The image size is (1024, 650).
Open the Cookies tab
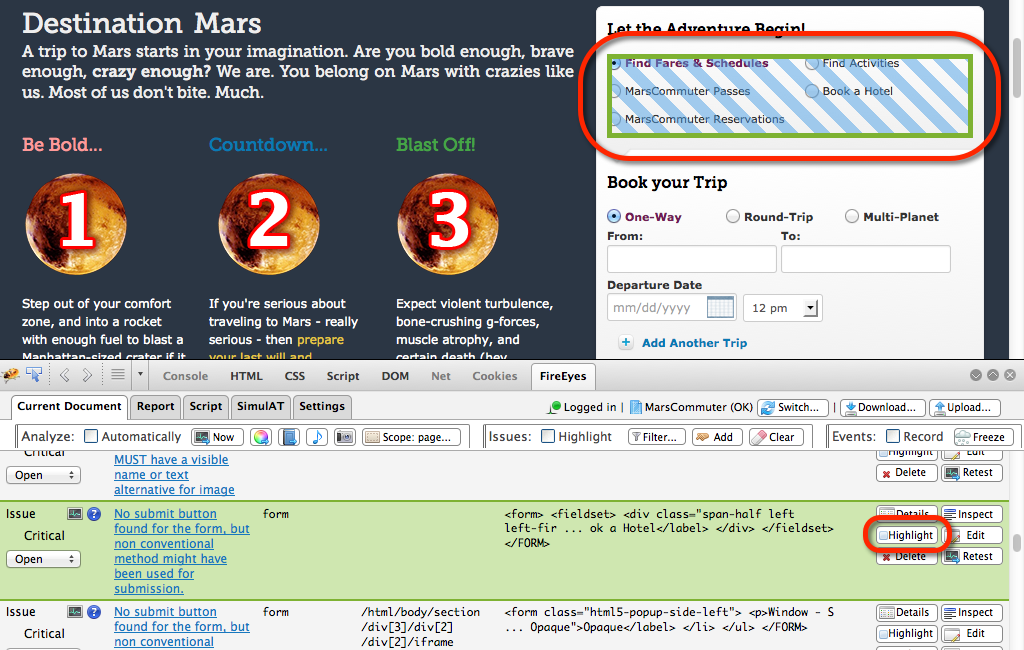(494, 376)
